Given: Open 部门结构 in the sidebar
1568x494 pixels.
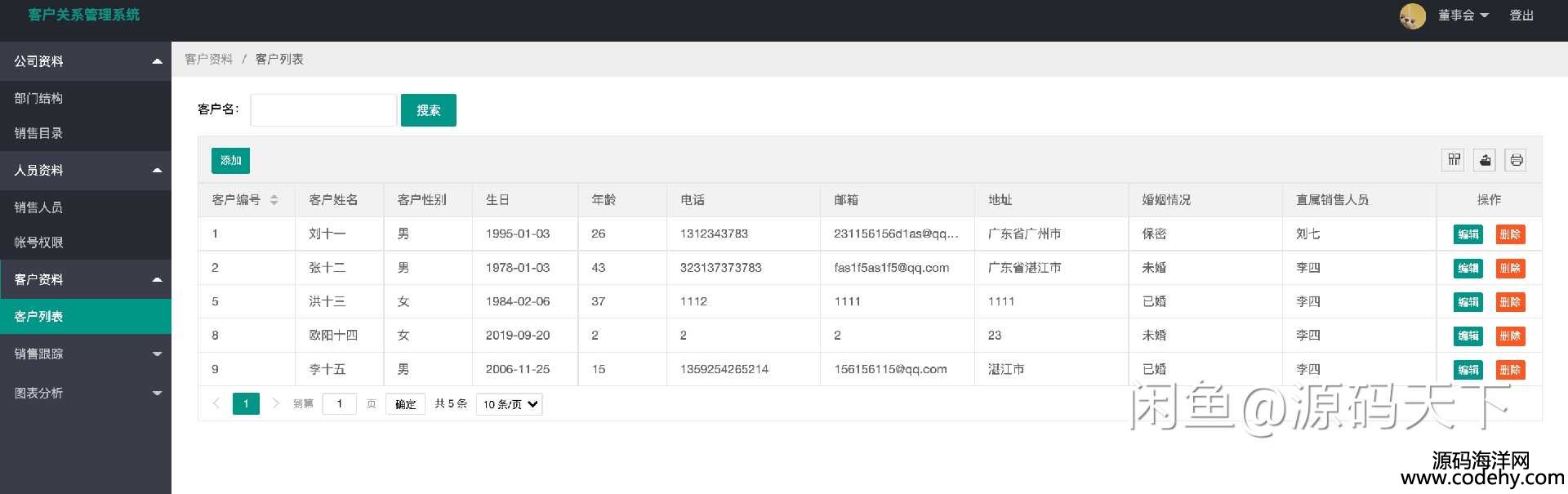Looking at the screenshot, I should (39, 98).
